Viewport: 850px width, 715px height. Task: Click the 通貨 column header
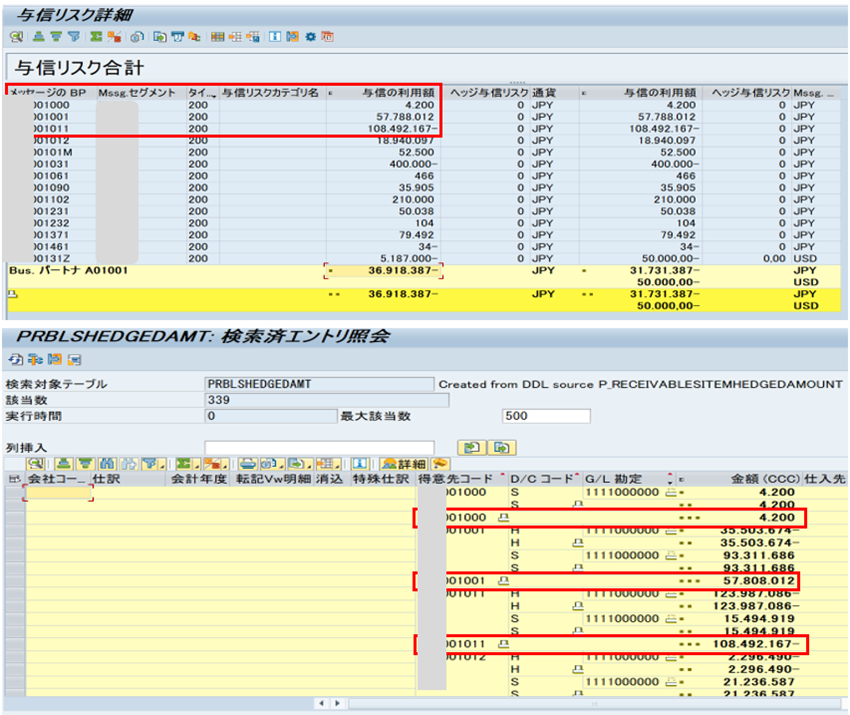click(554, 93)
